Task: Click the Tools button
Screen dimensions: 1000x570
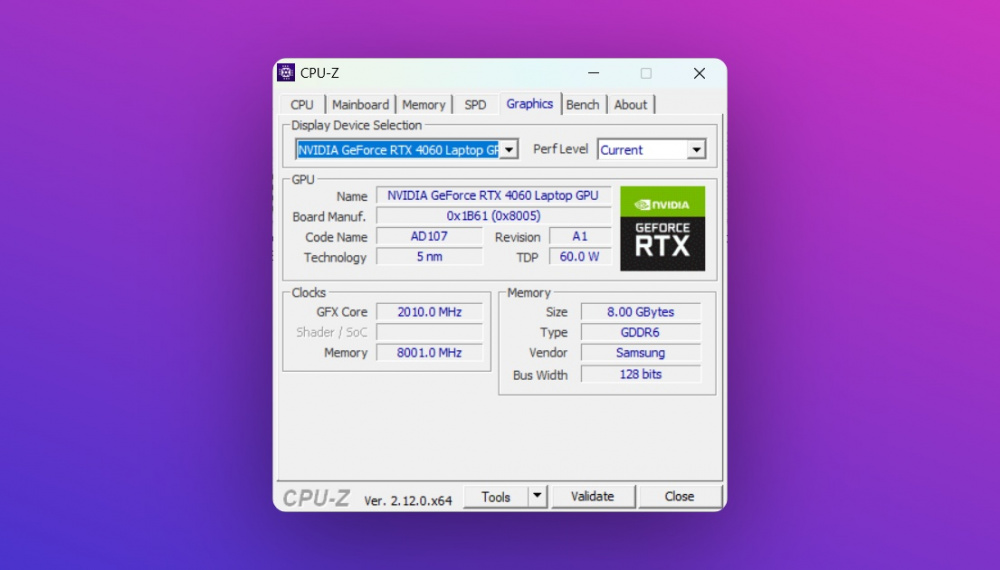Action: 496,496
